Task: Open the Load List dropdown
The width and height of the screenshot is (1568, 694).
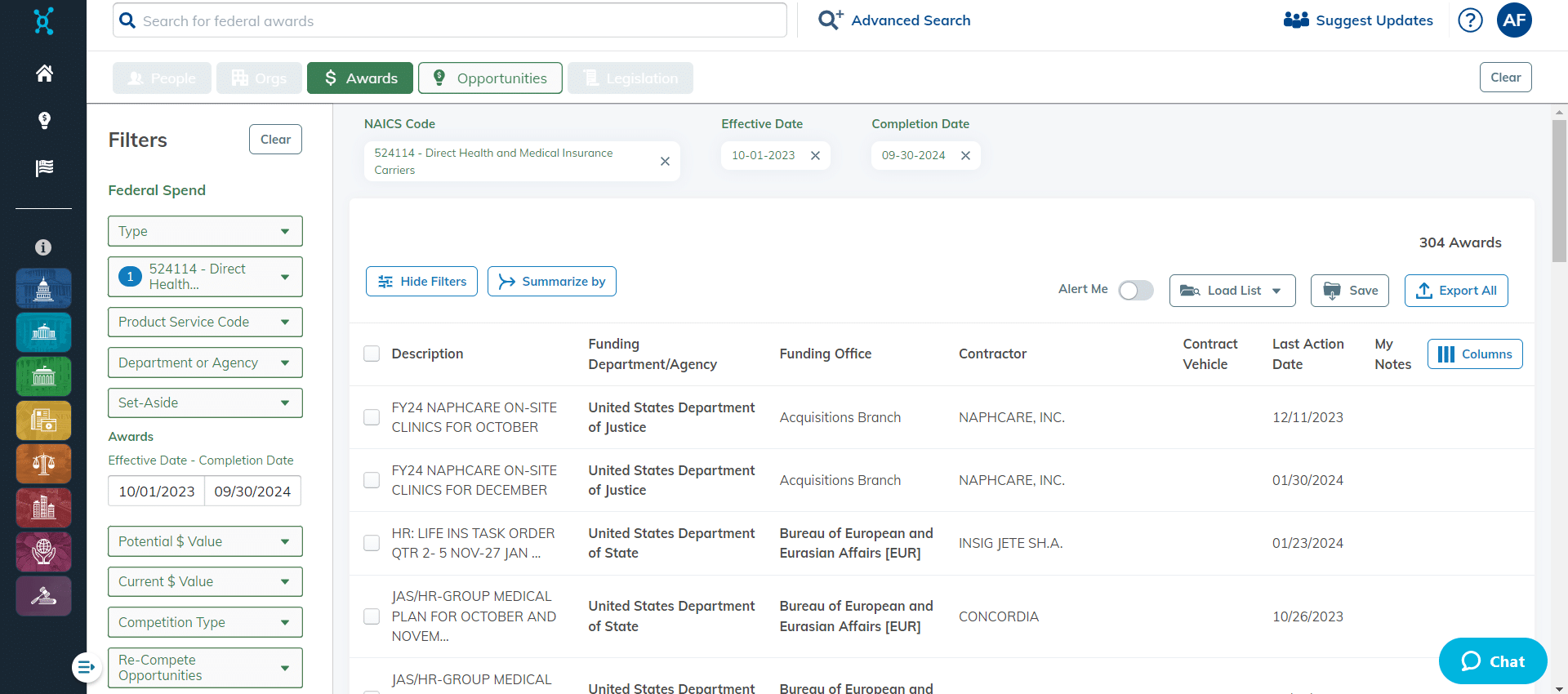Action: click(x=1232, y=291)
